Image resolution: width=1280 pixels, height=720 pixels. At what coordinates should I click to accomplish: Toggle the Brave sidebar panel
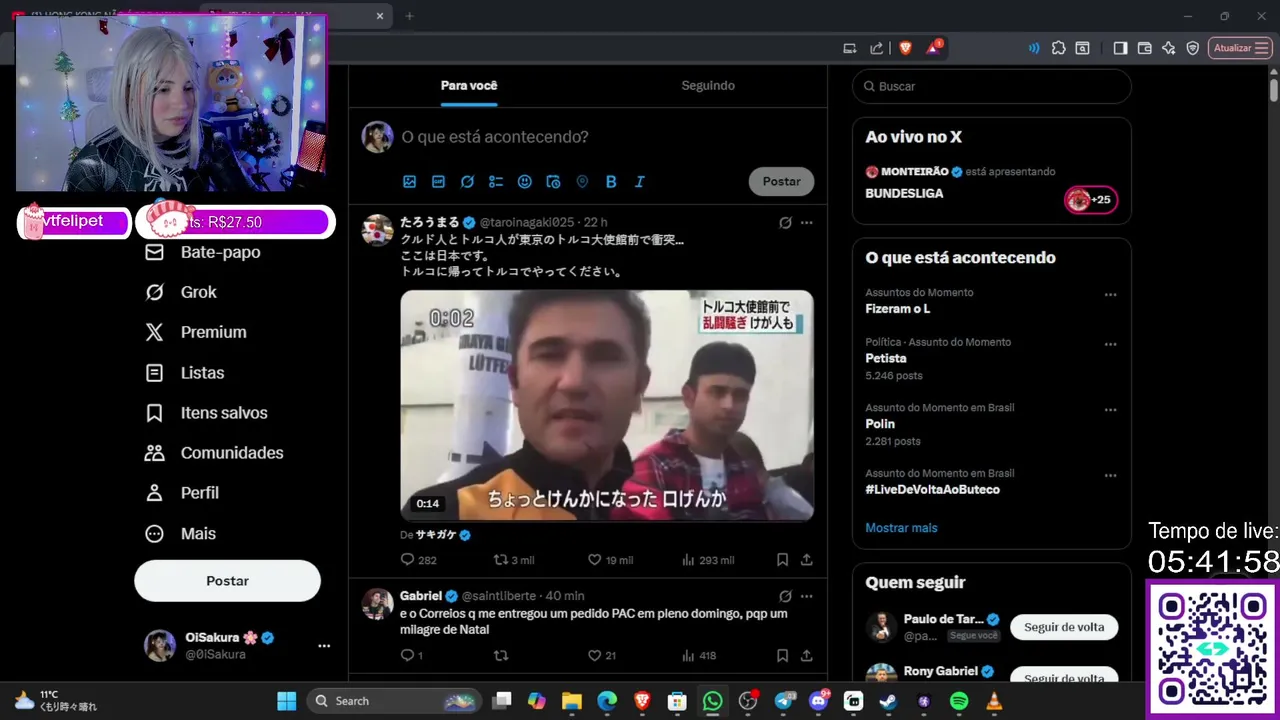tap(1120, 48)
